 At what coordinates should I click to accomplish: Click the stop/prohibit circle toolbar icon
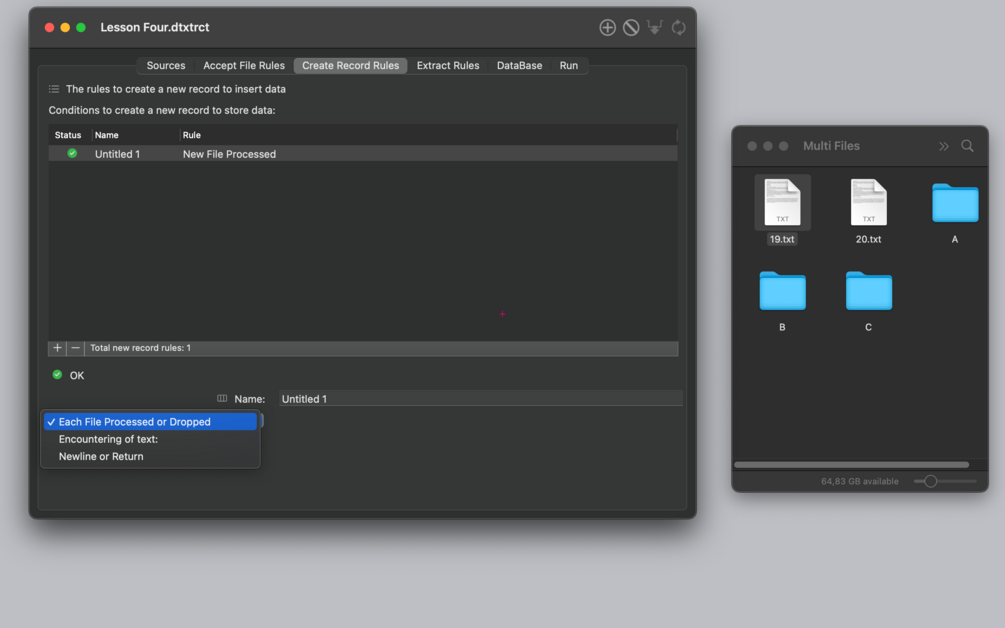[x=631, y=28]
